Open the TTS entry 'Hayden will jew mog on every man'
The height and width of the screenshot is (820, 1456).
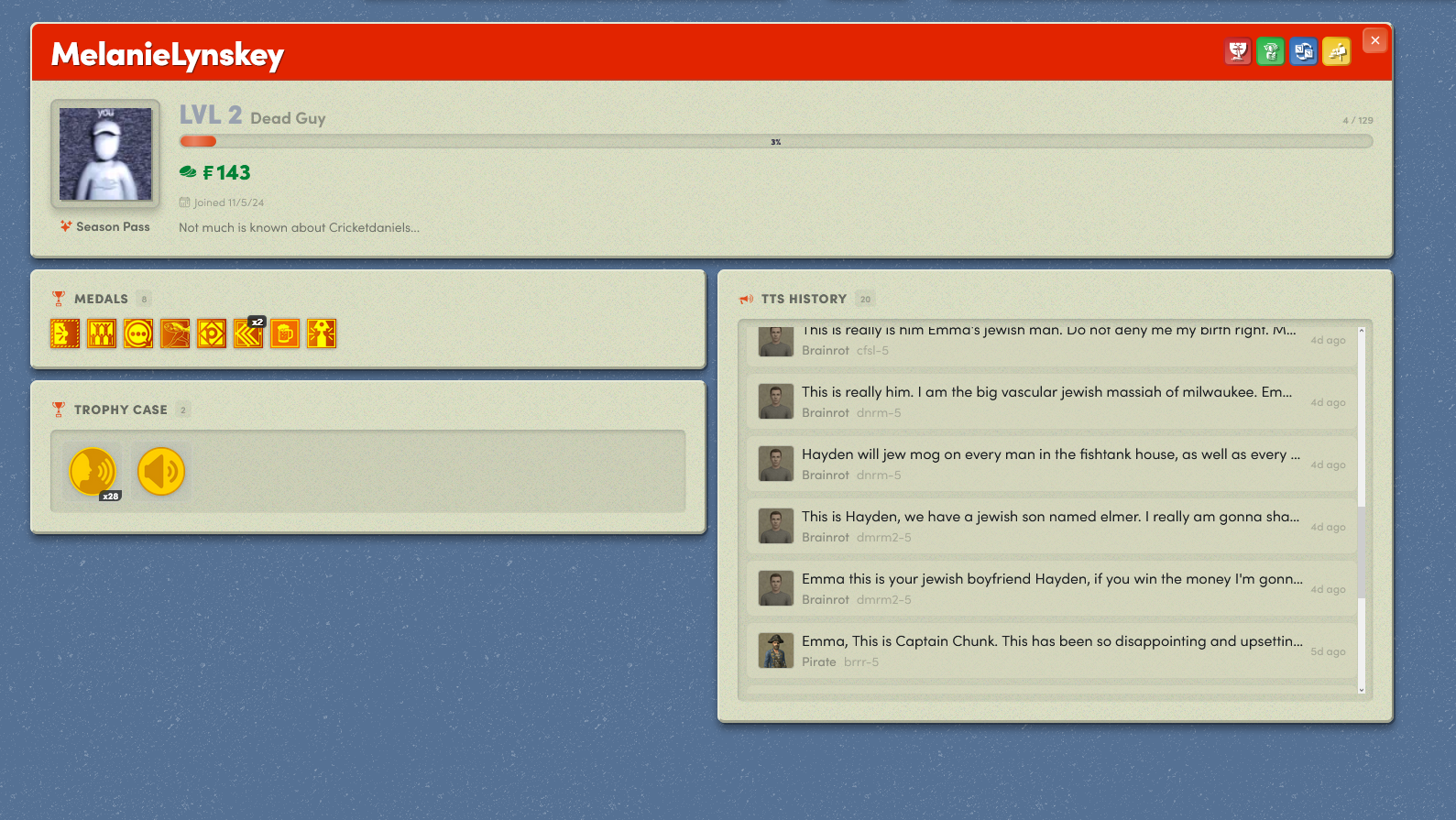1051,464
